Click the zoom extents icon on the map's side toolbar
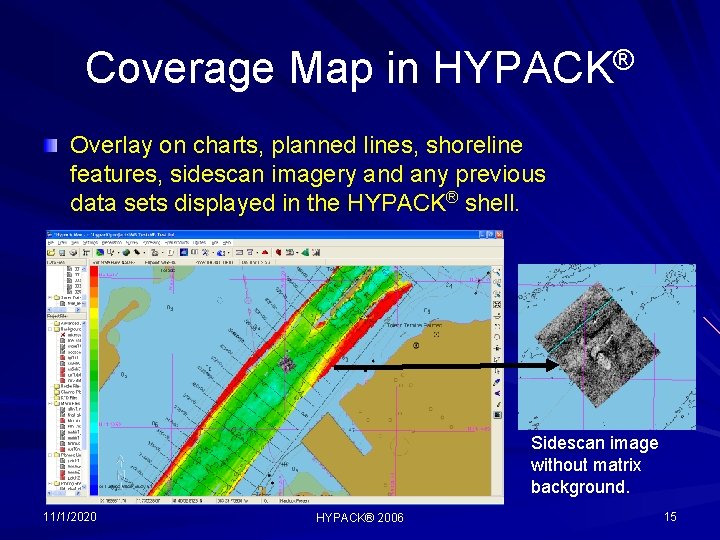This screenshot has height=540, width=720. [497, 304]
